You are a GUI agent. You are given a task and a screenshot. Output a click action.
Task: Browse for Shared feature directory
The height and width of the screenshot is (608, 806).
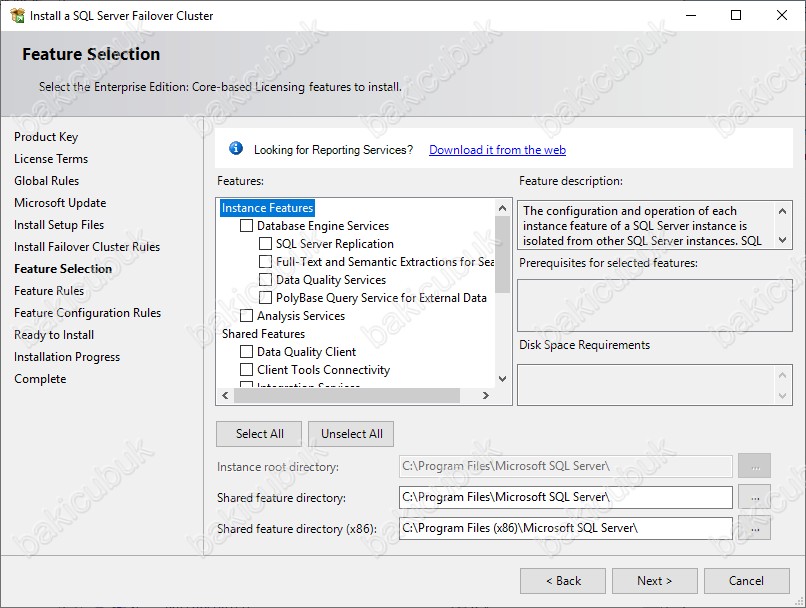pos(755,498)
